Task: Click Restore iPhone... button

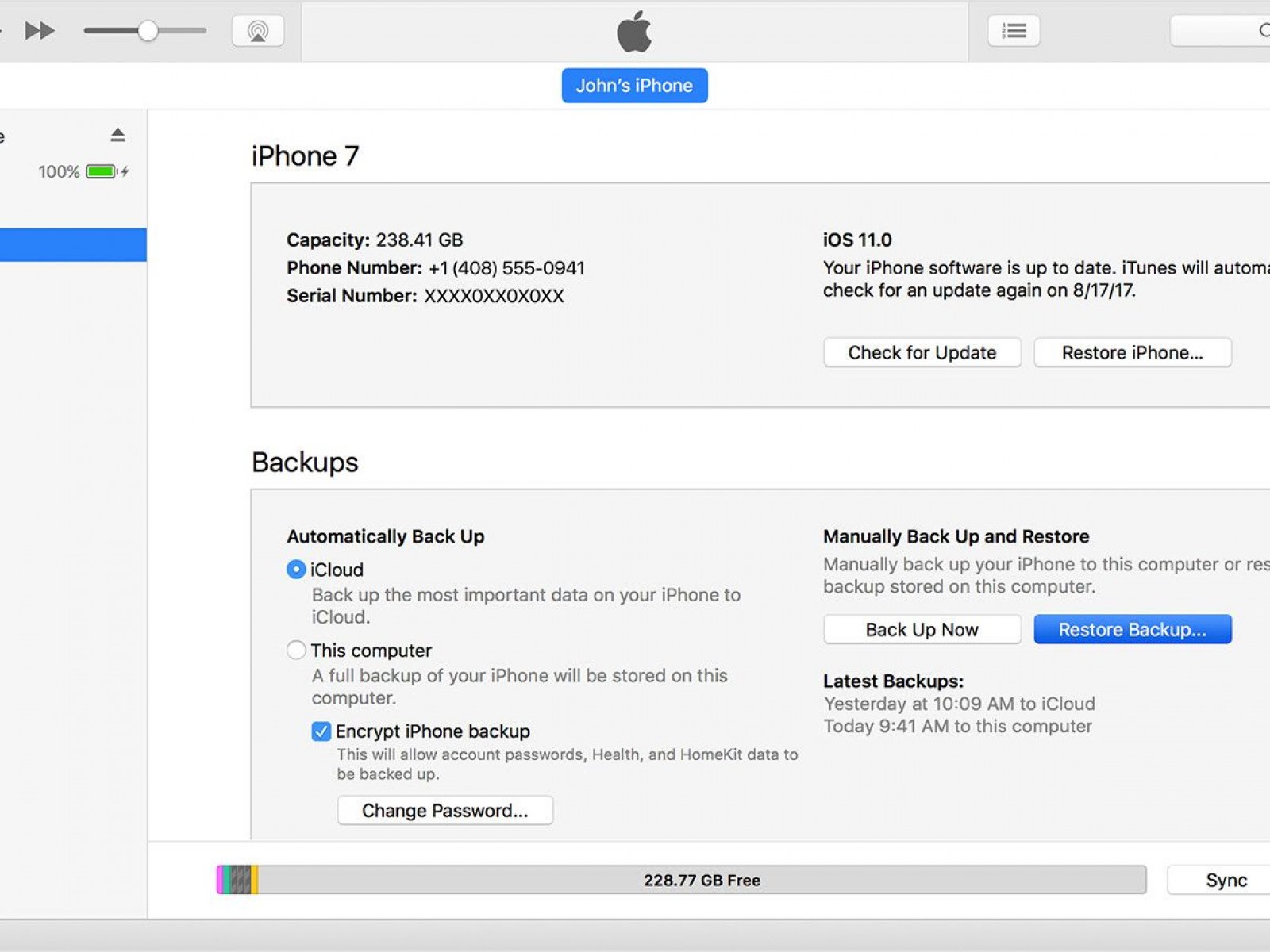Action: (1132, 353)
